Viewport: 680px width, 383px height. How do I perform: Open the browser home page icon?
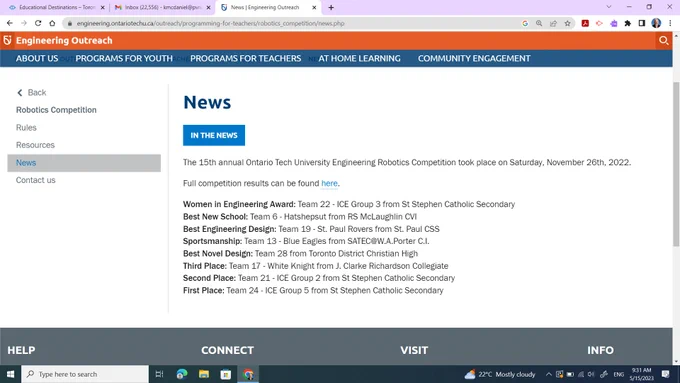pos(52,23)
